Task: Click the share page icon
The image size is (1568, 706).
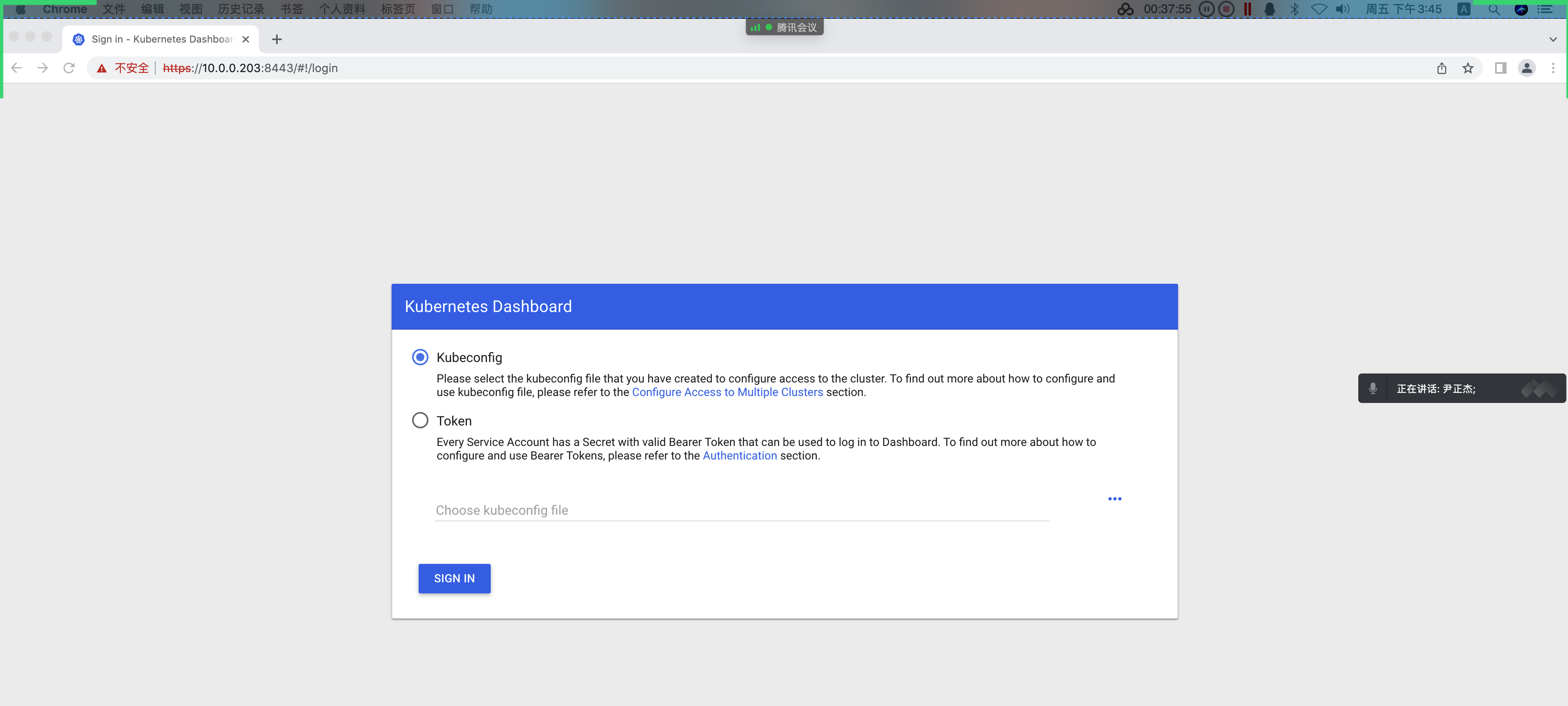Action: coord(1441,68)
